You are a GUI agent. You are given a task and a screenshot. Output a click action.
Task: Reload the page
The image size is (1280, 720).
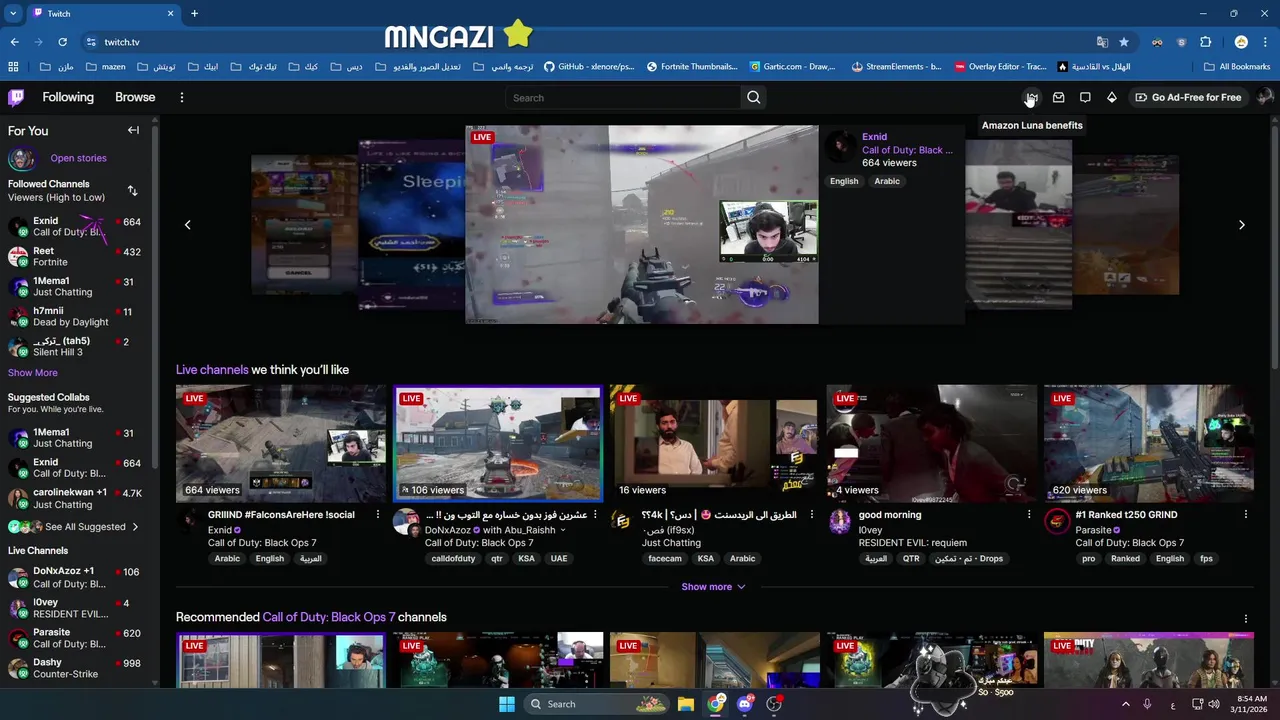(x=62, y=42)
